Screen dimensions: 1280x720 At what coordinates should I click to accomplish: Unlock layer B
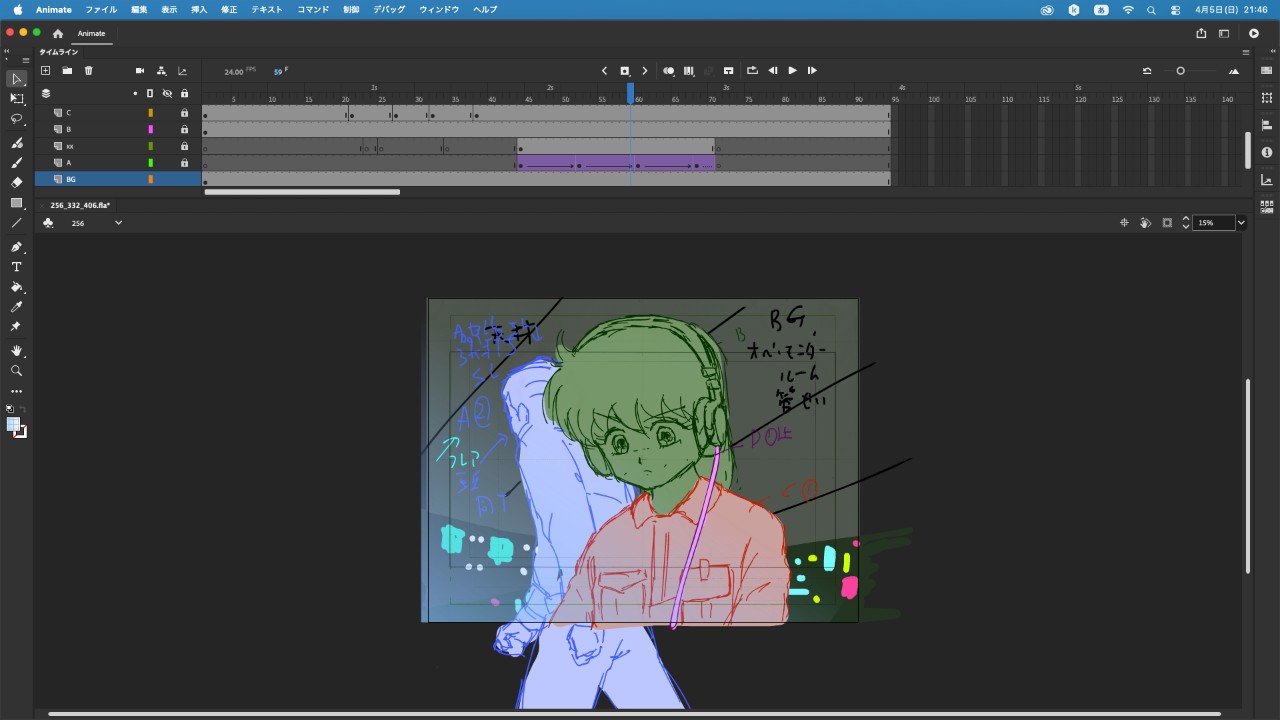tap(184, 130)
